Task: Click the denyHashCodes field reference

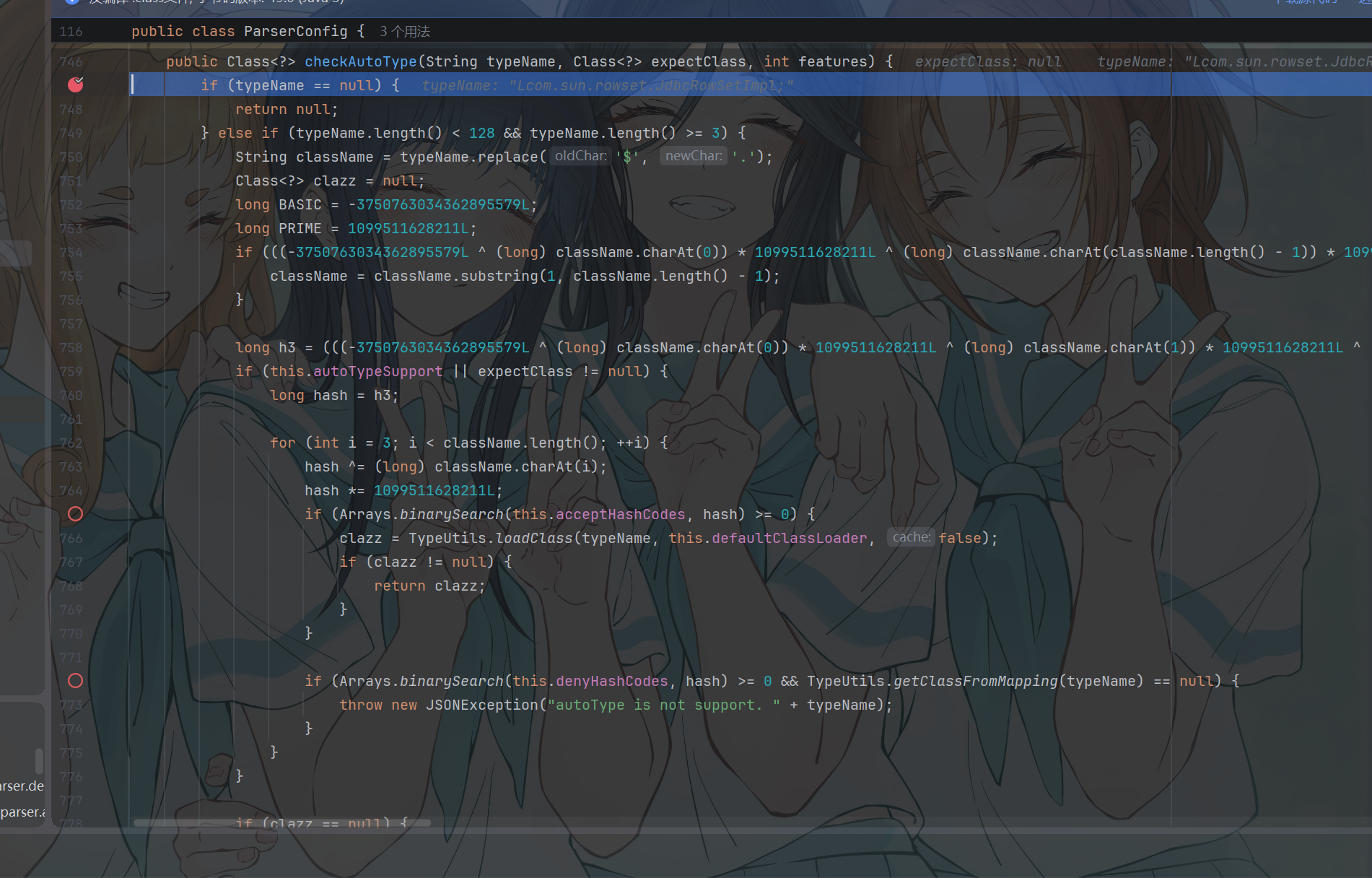Action: (x=612, y=681)
